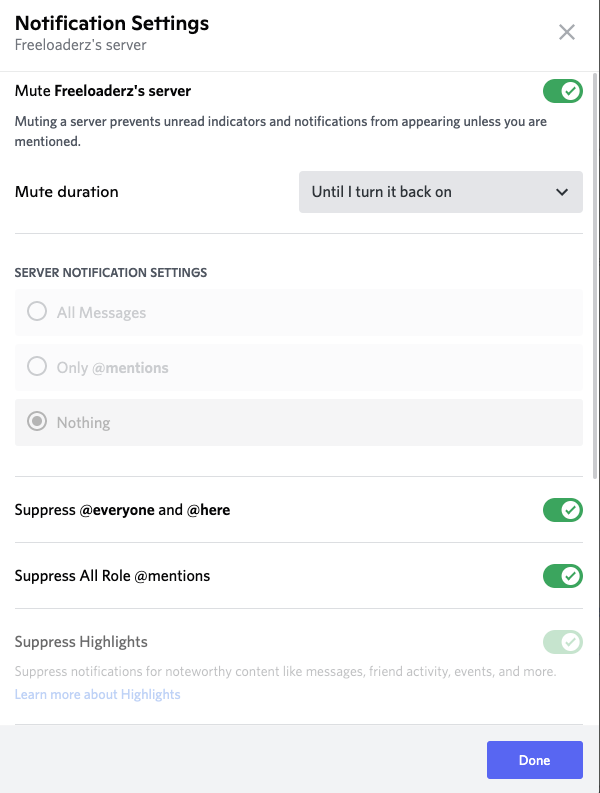Viewport: 600px width, 793px height.
Task: Select the Nothing radio option
Action: 37,422
